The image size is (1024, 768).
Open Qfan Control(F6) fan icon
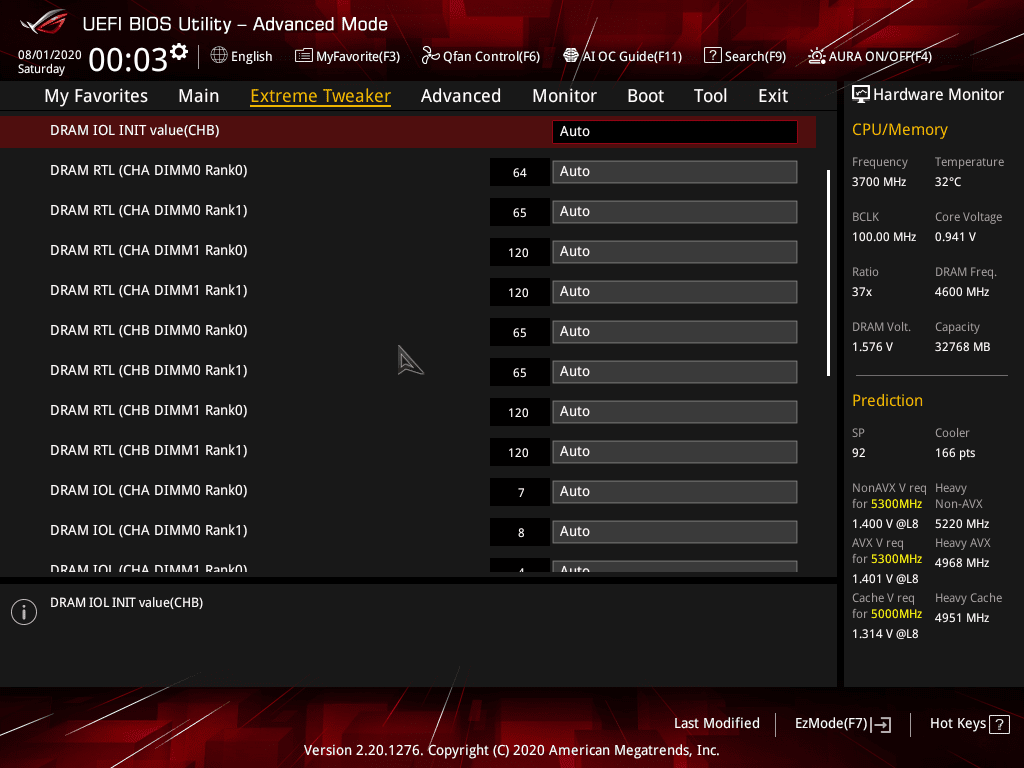[430, 56]
